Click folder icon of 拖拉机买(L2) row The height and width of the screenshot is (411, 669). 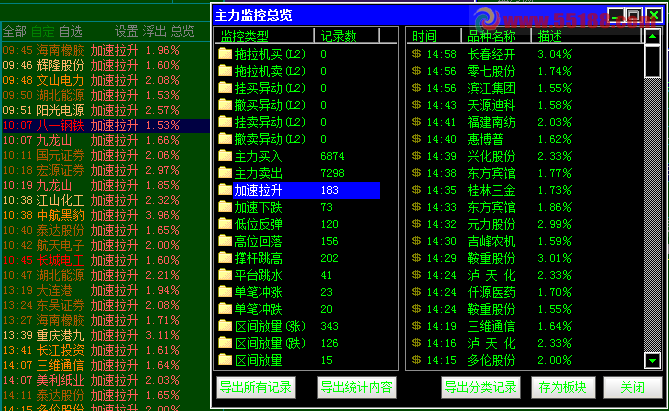point(225,54)
